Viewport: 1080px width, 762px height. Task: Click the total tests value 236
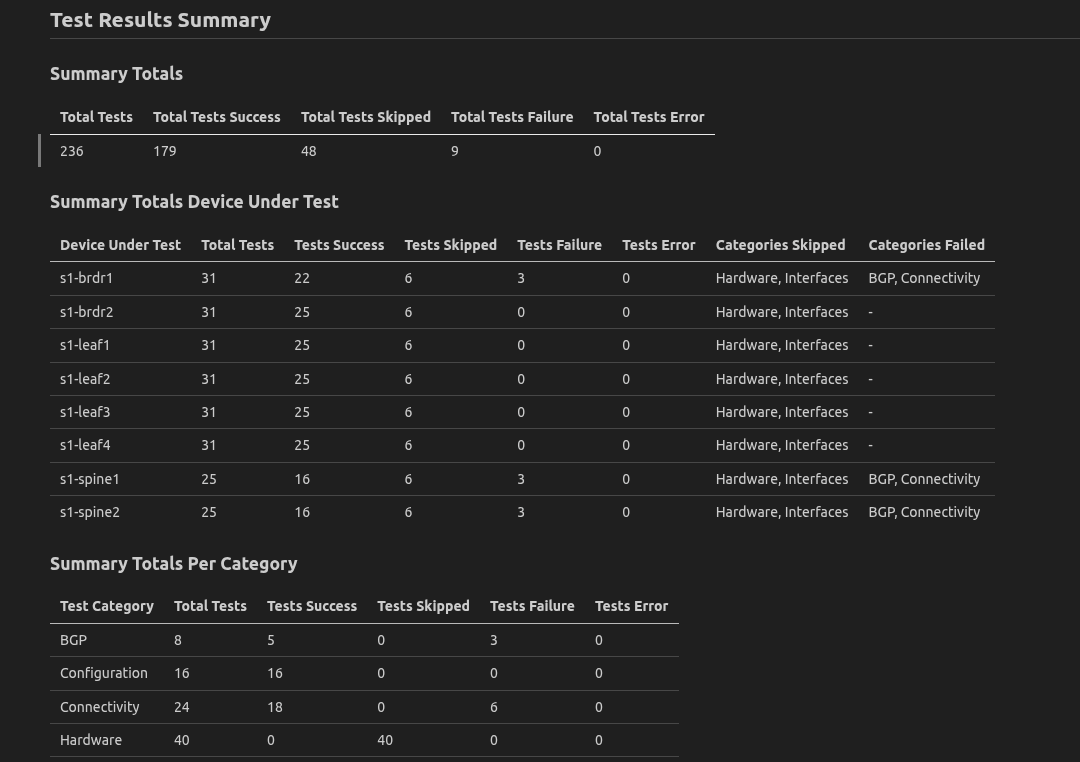(x=72, y=151)
